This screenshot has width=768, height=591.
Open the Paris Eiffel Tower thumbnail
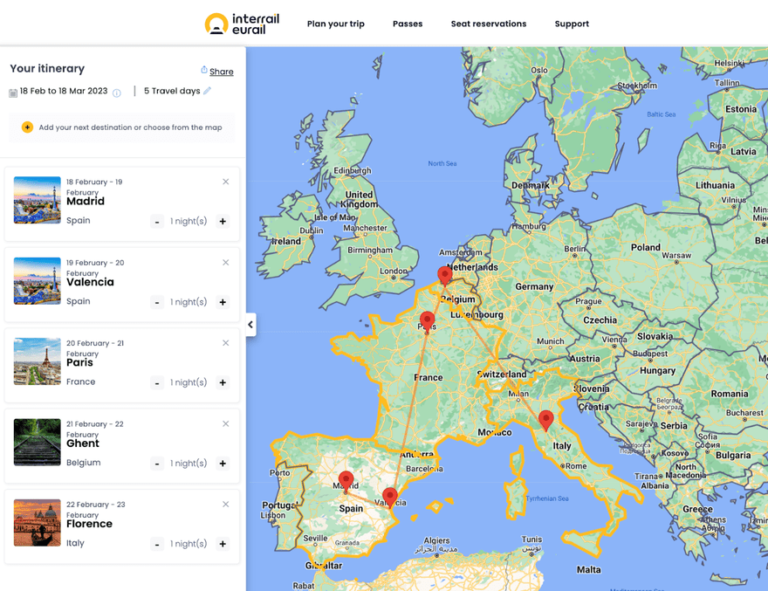point(37,362)
